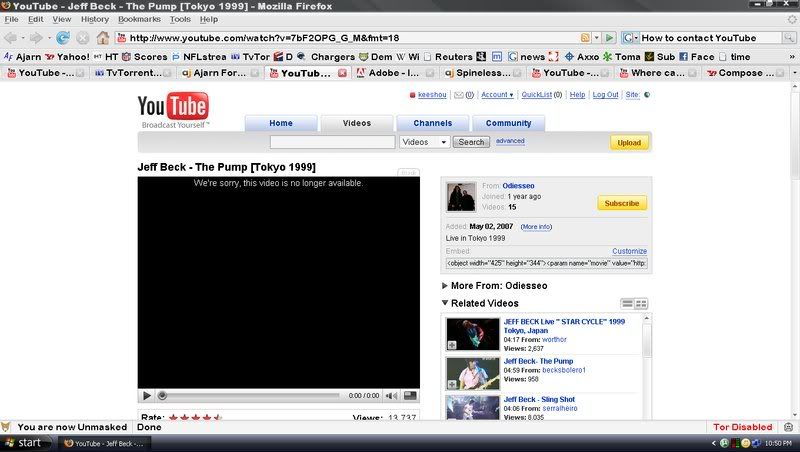
Task: Open the Odiesseo avatar thumbnail
Action: coord(461,196)
